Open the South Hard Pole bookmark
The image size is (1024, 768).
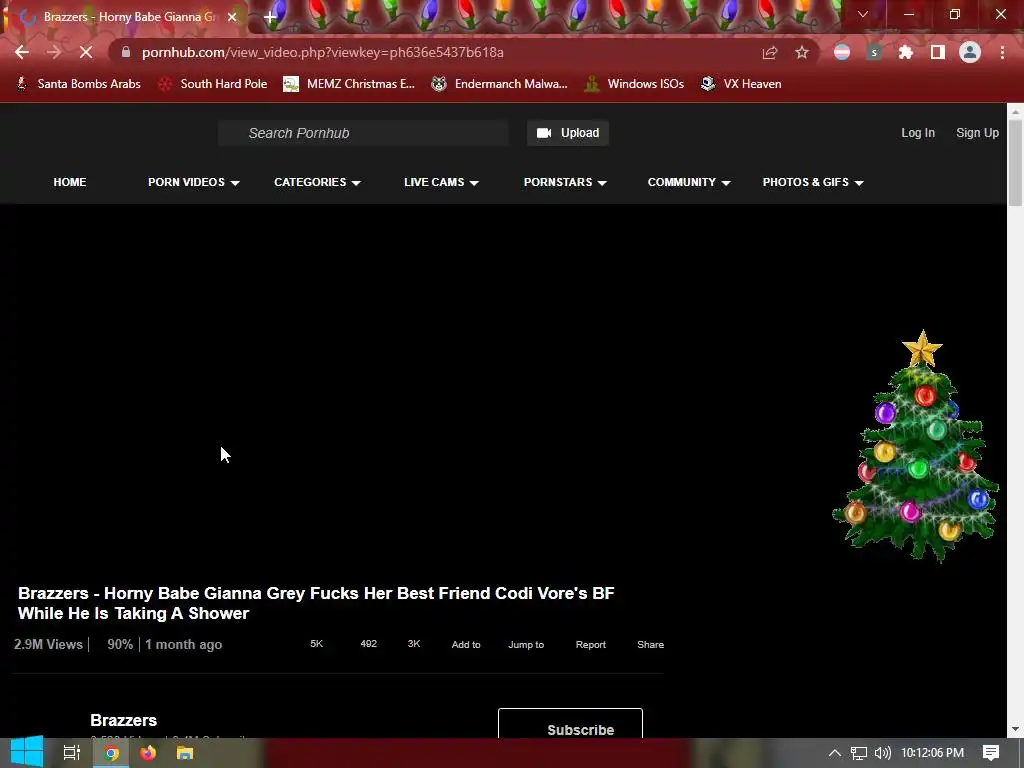pyautogui.click(x=213, y=84)
